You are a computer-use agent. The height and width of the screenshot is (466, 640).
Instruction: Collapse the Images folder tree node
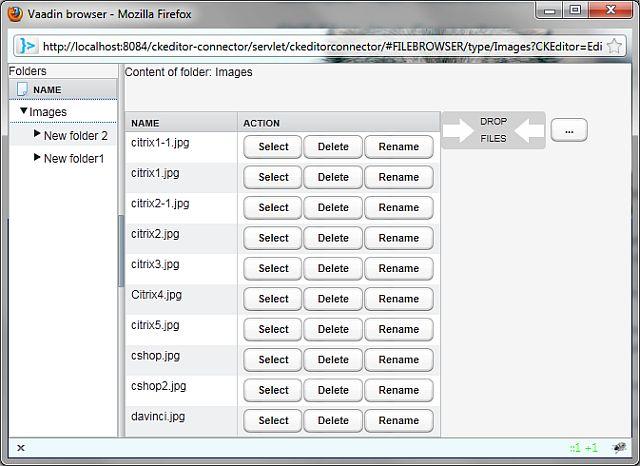pos(24,111)
